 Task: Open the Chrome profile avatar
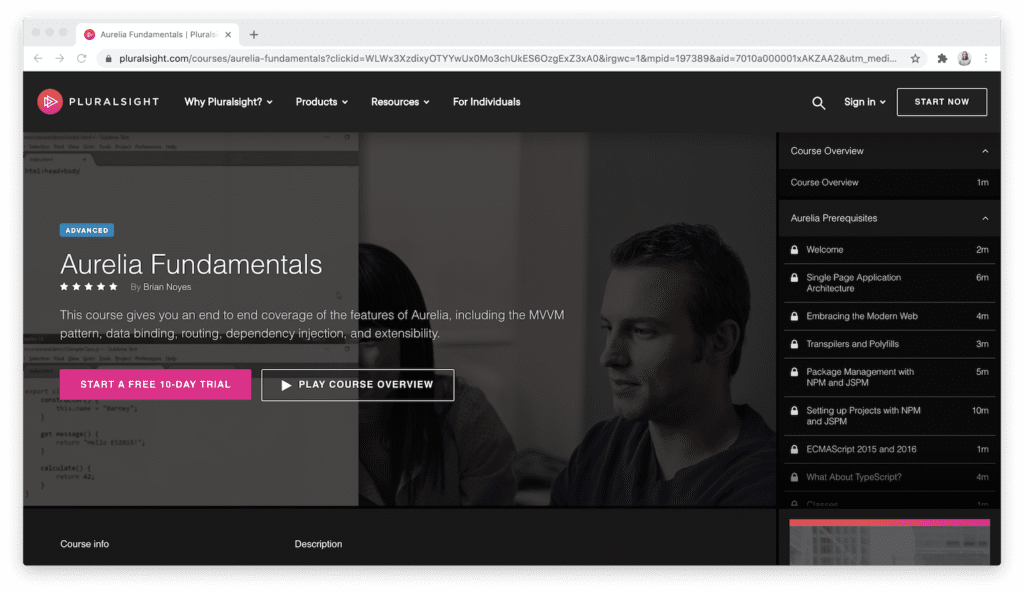pyautogui.click(x=965, y=58)
